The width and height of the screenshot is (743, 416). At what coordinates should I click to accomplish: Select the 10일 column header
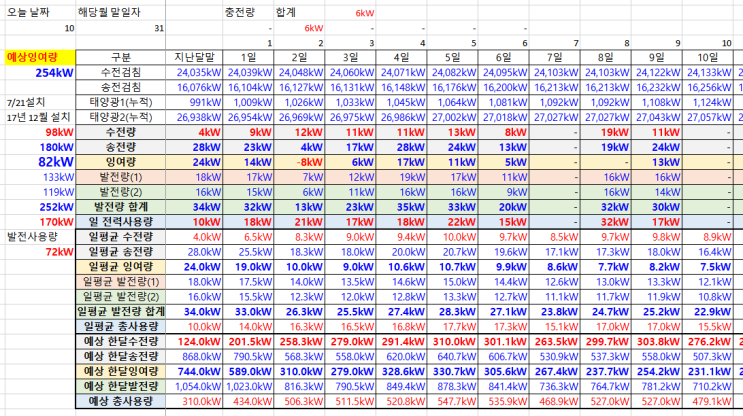pos(707,57)
